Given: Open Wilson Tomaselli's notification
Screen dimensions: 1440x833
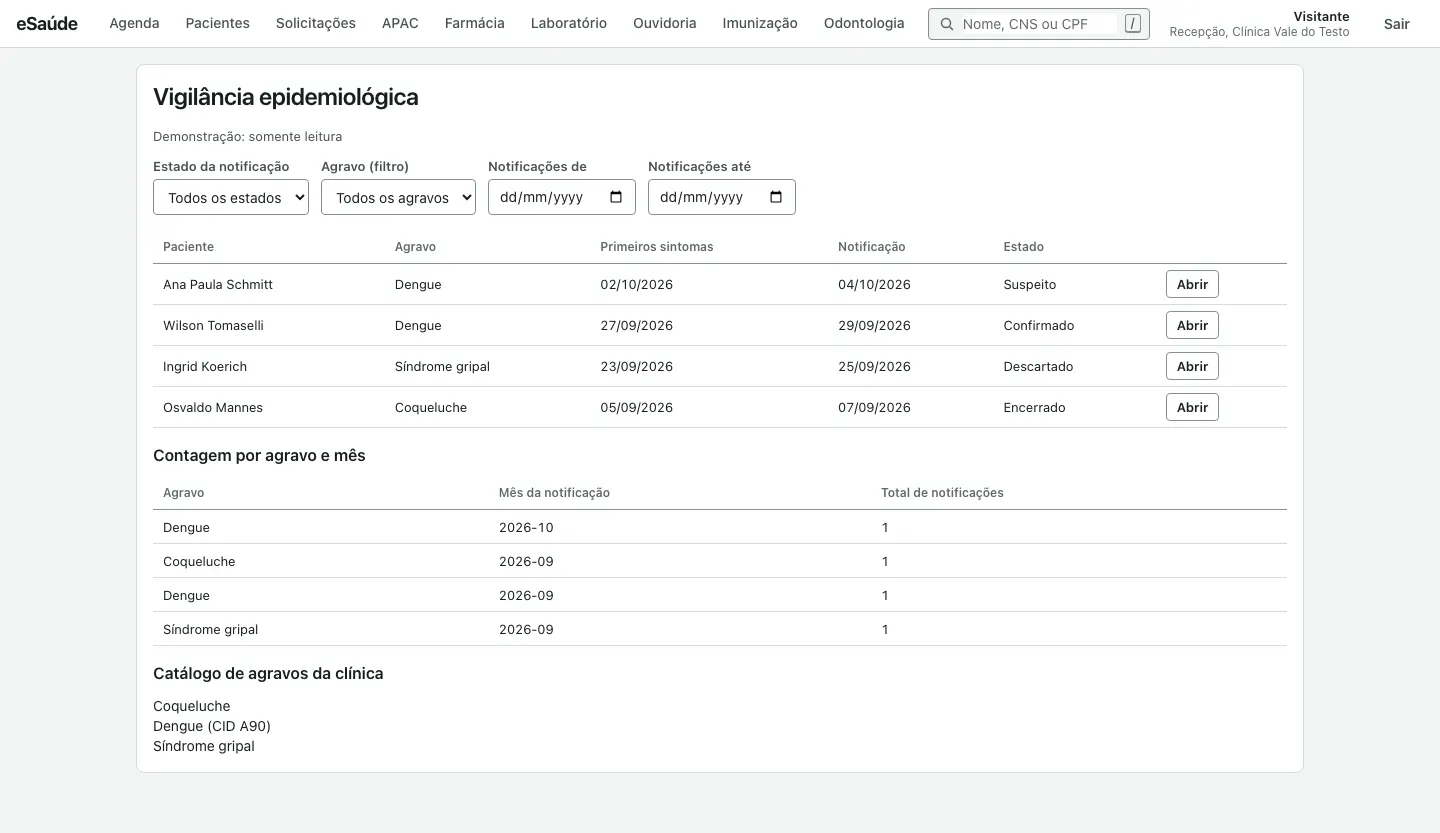Looking at the screenshot, I should [1192, 325].
